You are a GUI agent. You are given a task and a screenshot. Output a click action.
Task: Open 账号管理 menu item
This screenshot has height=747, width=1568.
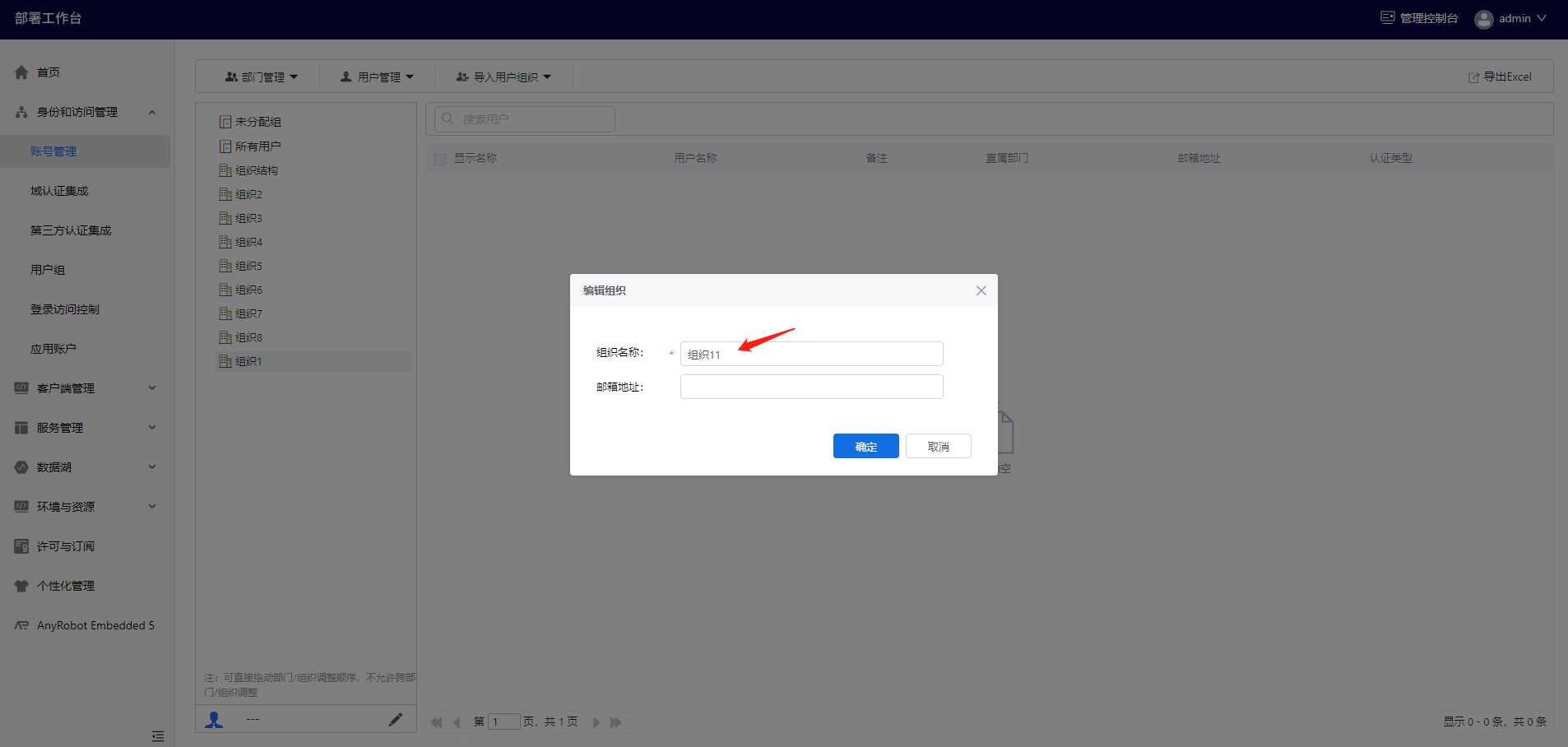pyautogui.click(x=86, y=151)
